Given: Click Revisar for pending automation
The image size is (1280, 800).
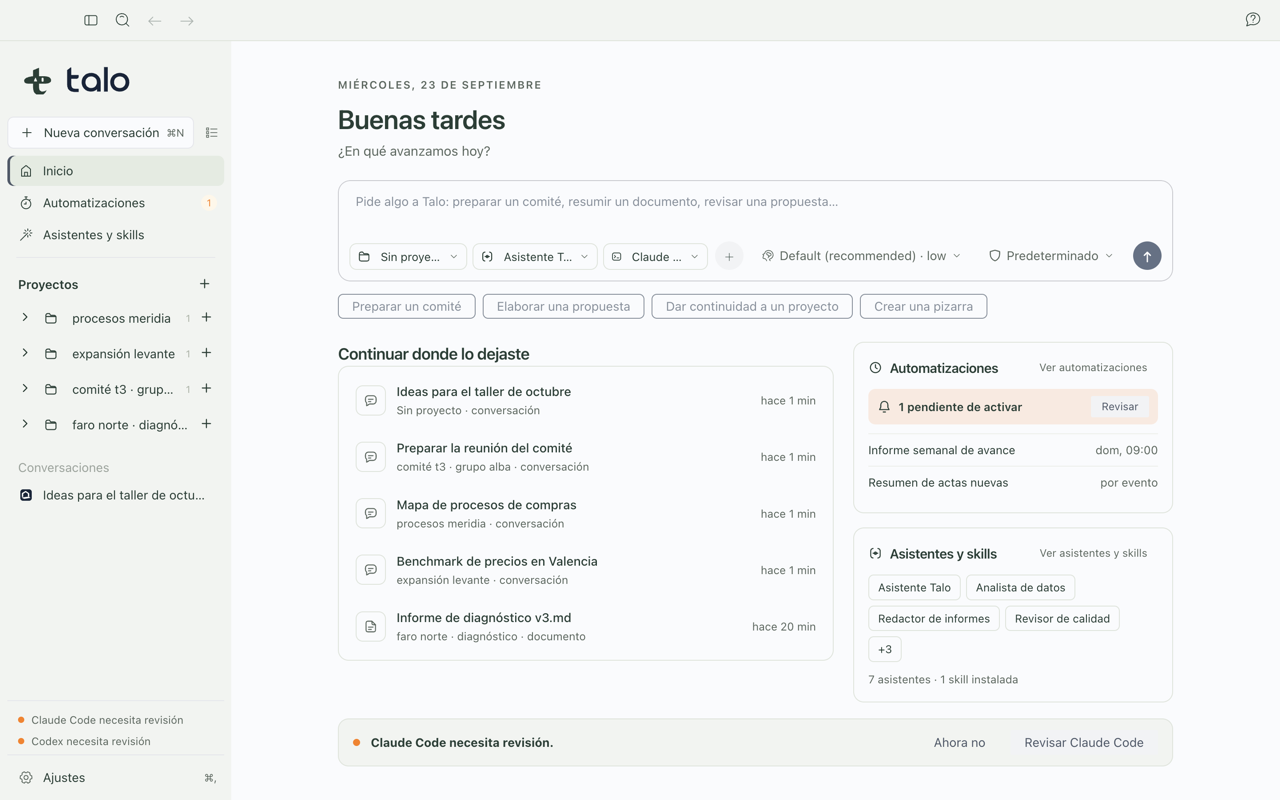Looking at the screenshot, I should click(x=1120, y=407).
